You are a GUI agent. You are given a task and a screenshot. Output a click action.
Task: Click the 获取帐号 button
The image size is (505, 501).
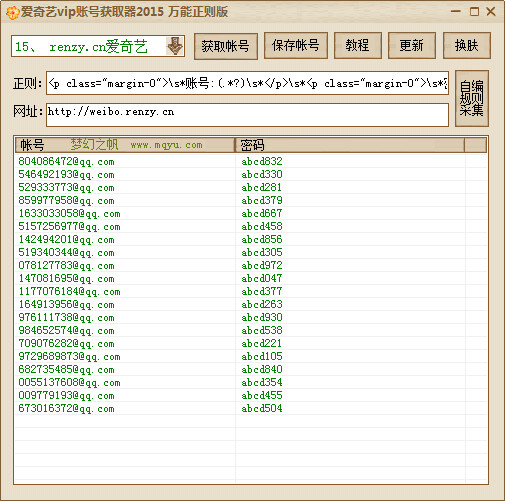tap(226, 46)
